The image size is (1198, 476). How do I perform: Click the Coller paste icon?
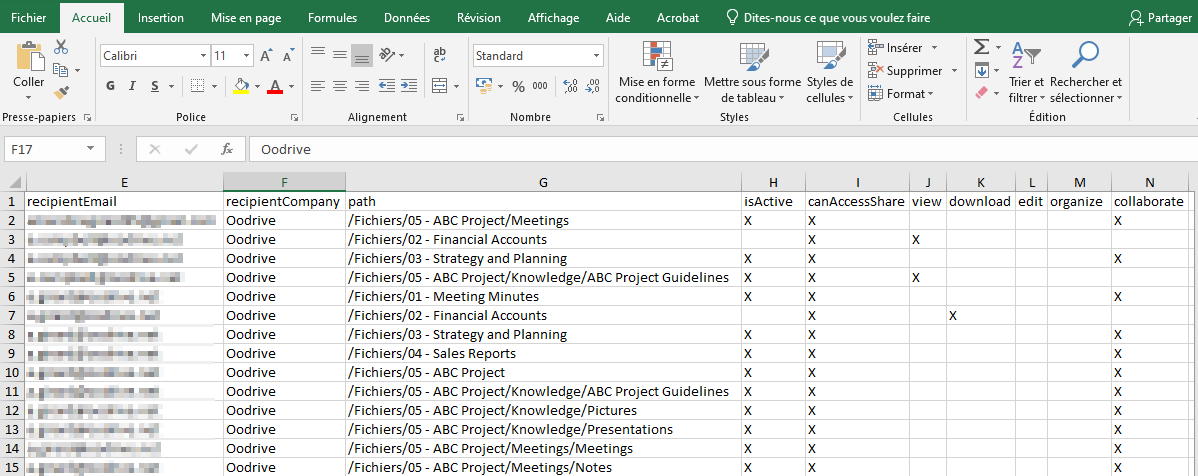(29, 58)
